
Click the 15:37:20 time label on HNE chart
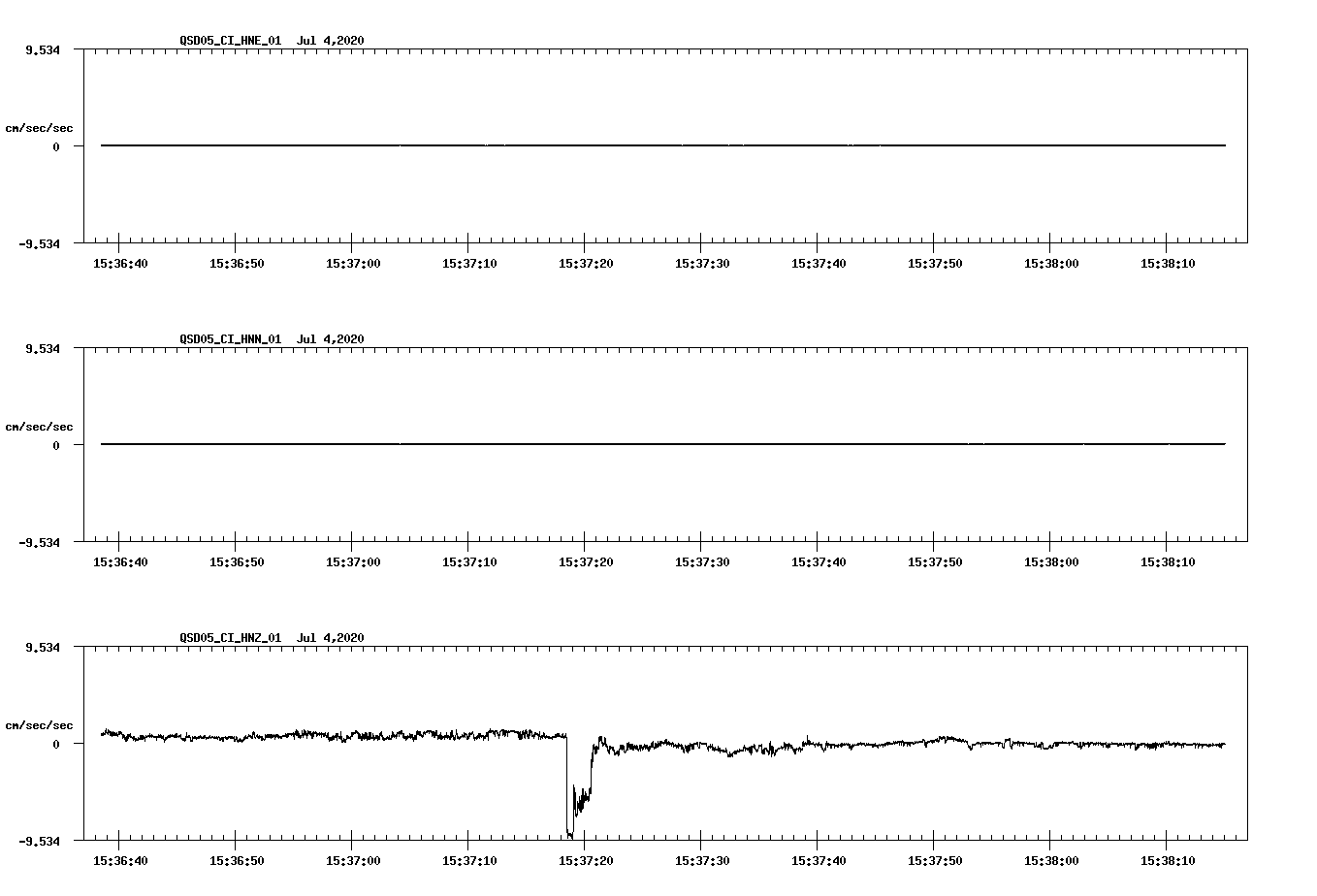coord(586,264)
